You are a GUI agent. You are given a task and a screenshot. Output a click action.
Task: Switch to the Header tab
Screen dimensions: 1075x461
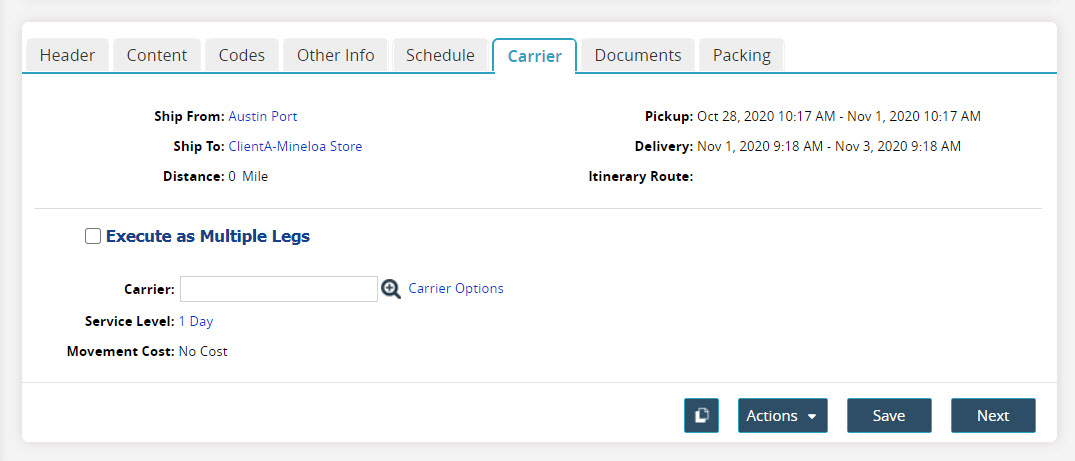pos(67,55)
